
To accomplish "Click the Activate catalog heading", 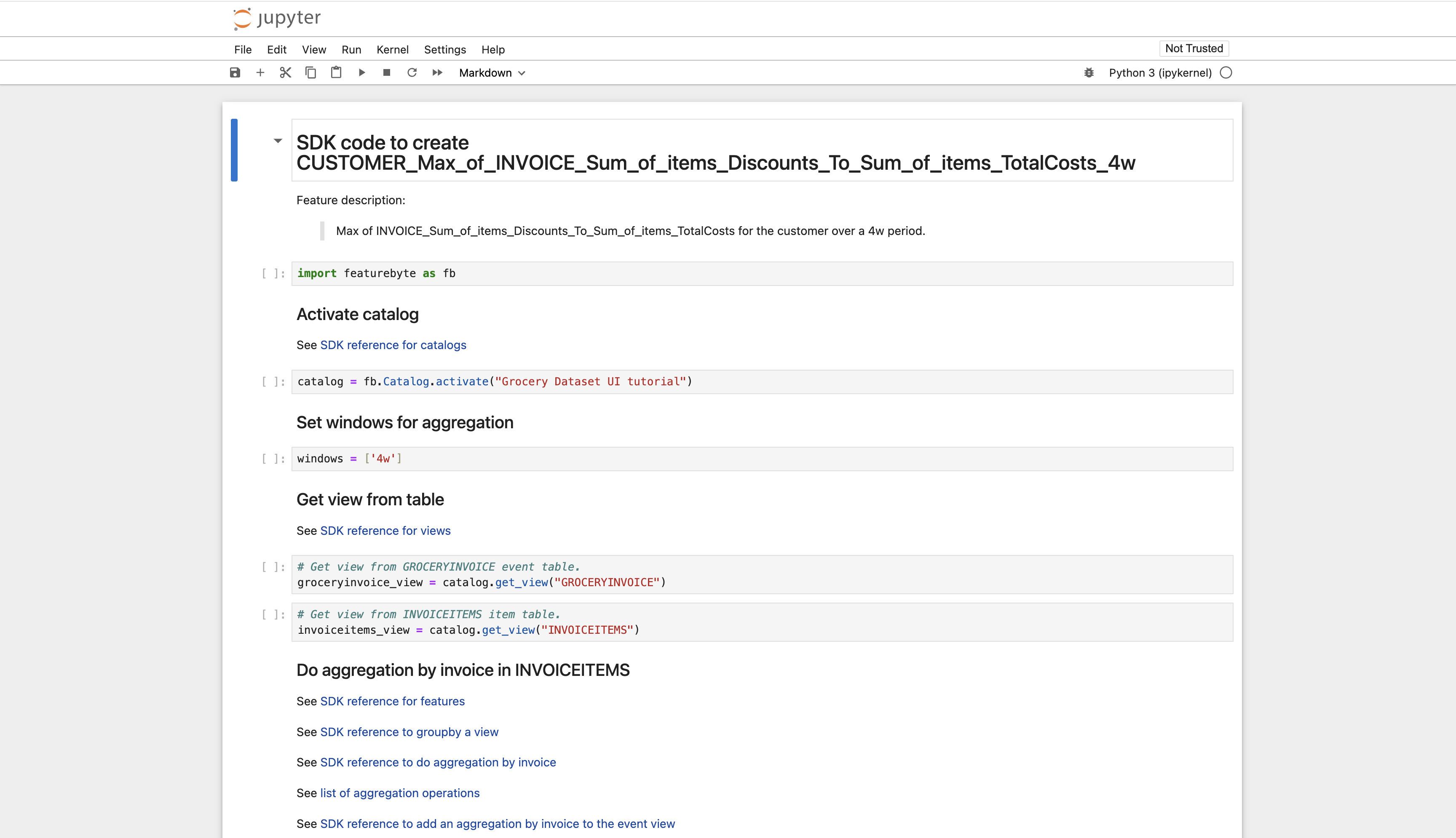I will [358, 314].
